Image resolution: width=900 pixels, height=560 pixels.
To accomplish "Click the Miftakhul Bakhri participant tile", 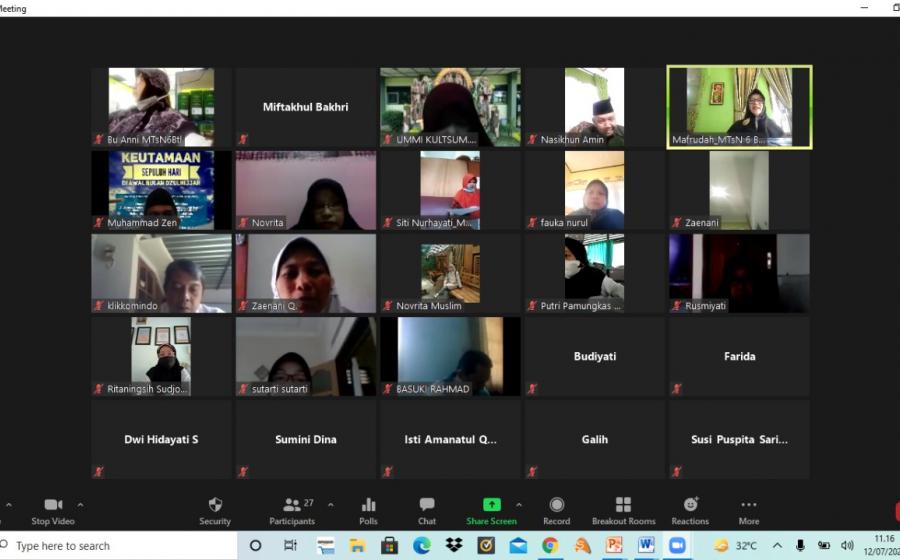I will click(x=305, y=107).
